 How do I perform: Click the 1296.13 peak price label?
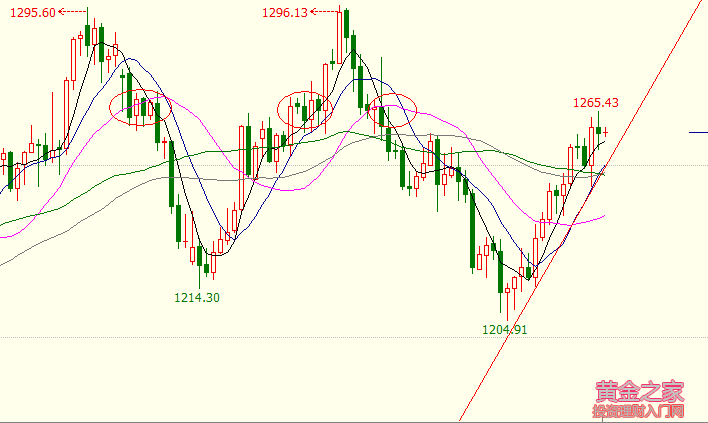click(284, 12)
